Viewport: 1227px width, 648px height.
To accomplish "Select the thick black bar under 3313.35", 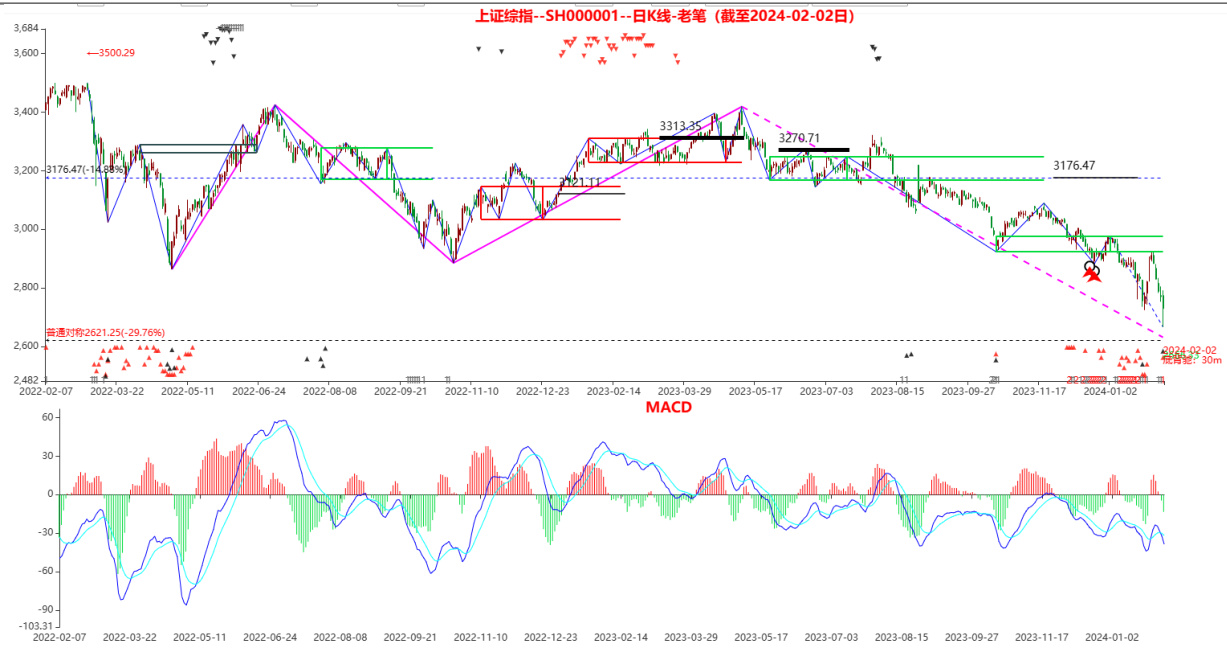I will (701, 137).
